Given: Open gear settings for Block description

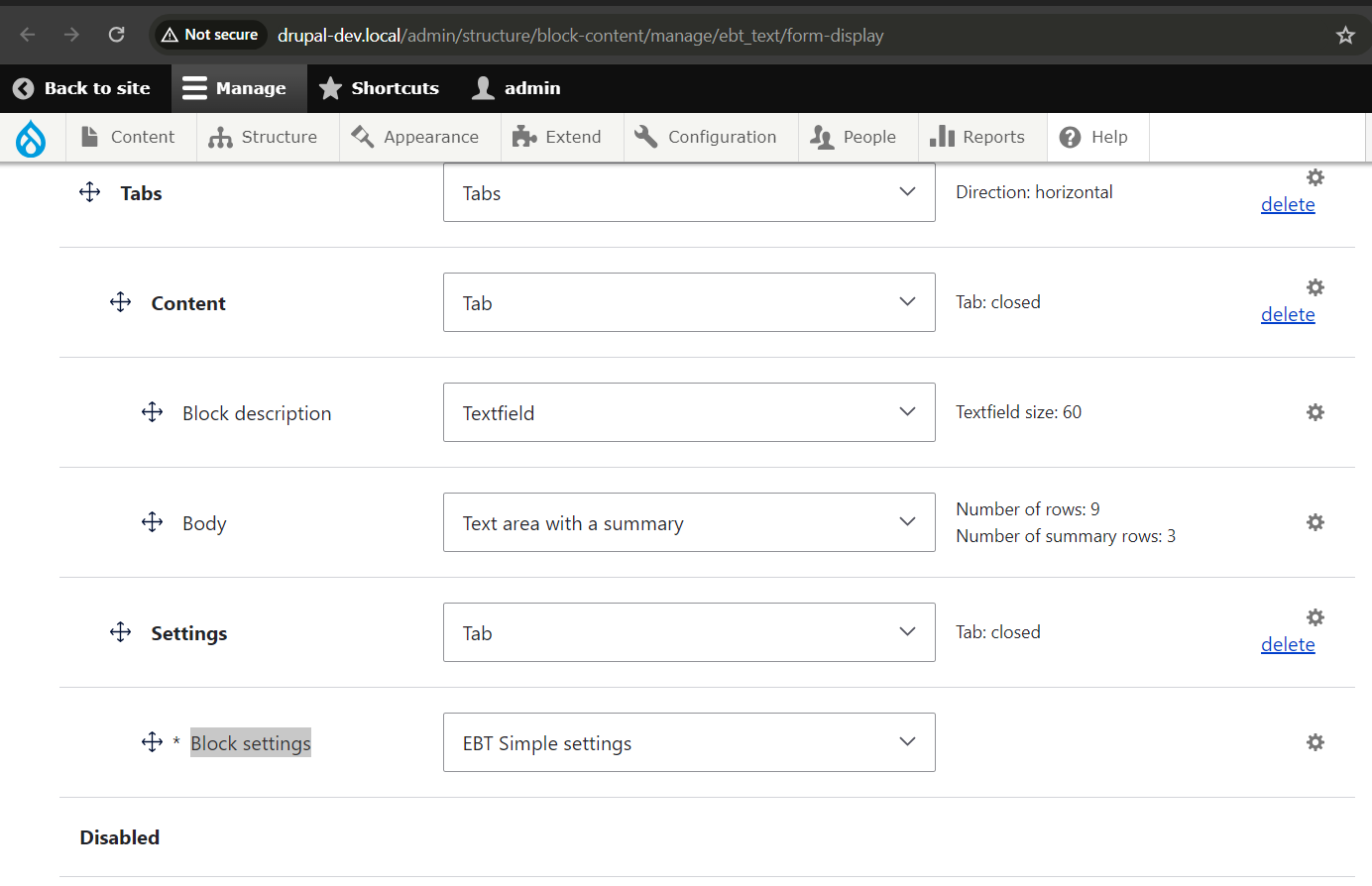Looking at the screenshot, I should point(1315,412).
